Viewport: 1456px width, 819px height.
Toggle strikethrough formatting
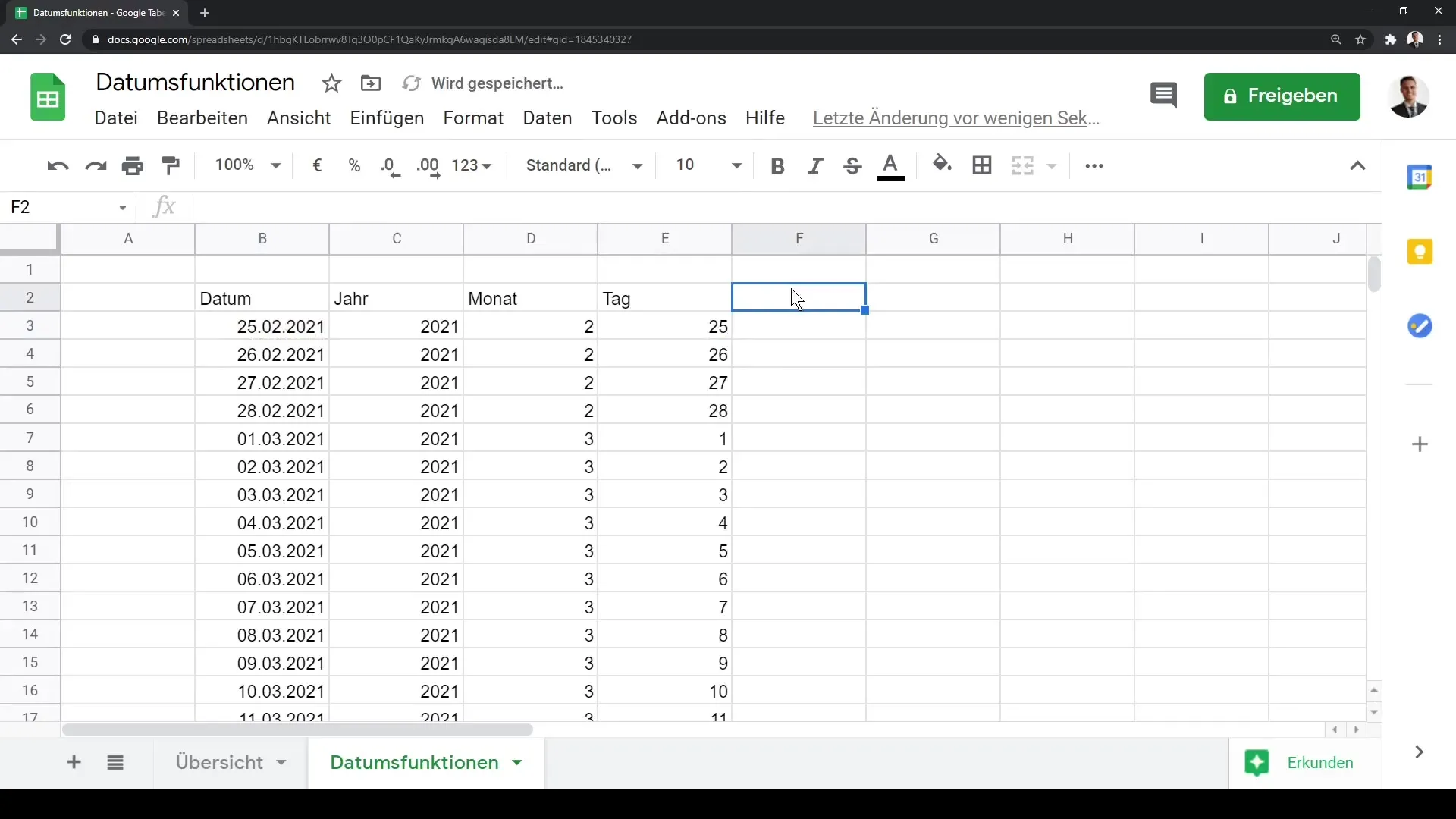852,166
